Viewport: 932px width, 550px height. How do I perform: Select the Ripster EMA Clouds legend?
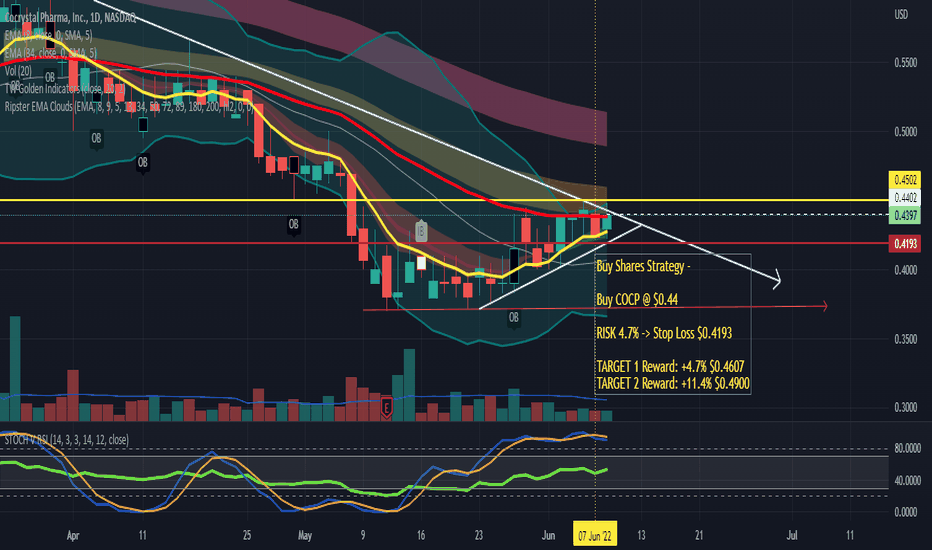click(x=129, y=106)
